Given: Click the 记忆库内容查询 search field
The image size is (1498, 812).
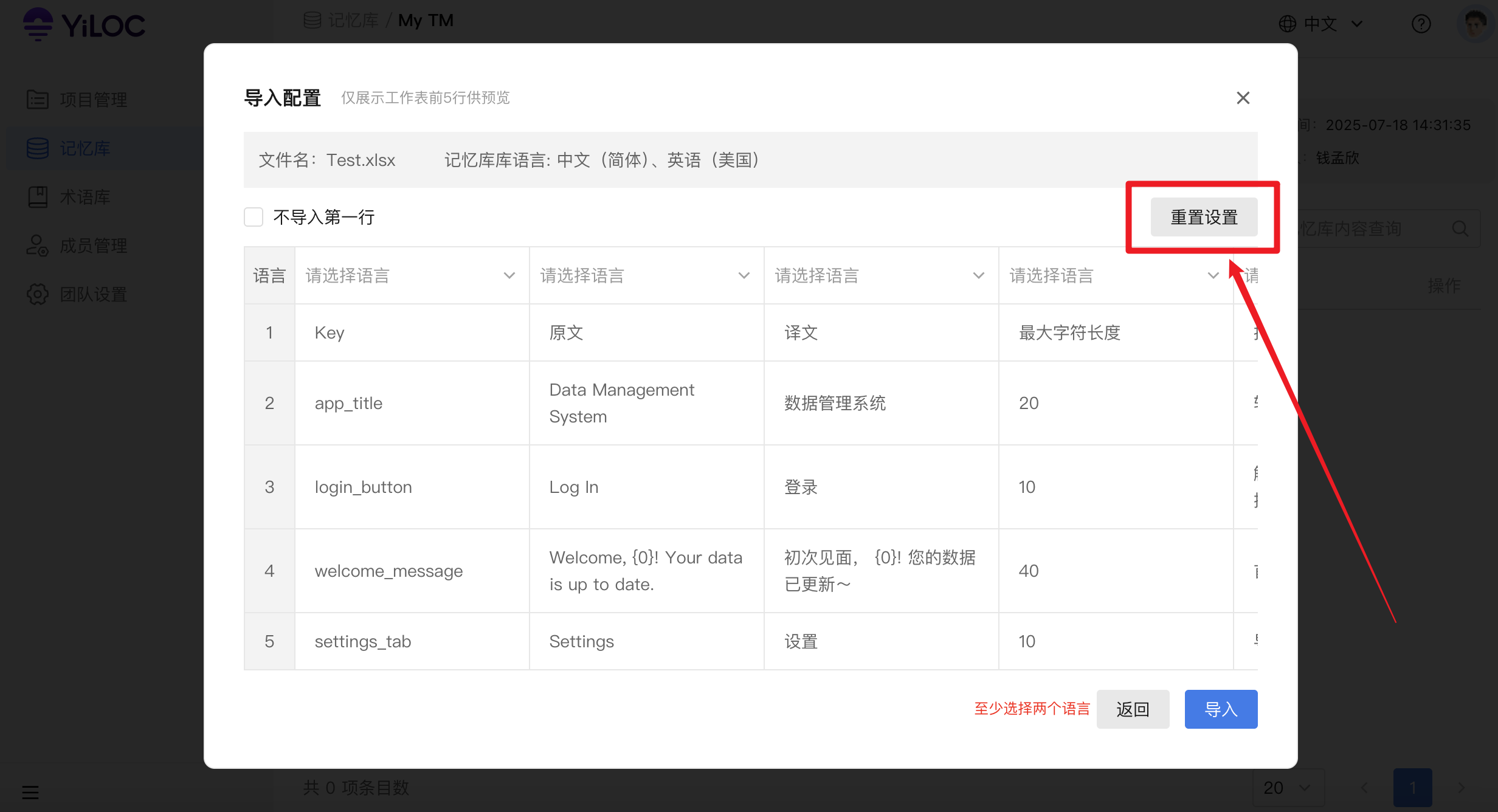Looking at the screenshot, I should pyautogui.click(x=1389, y=229).
